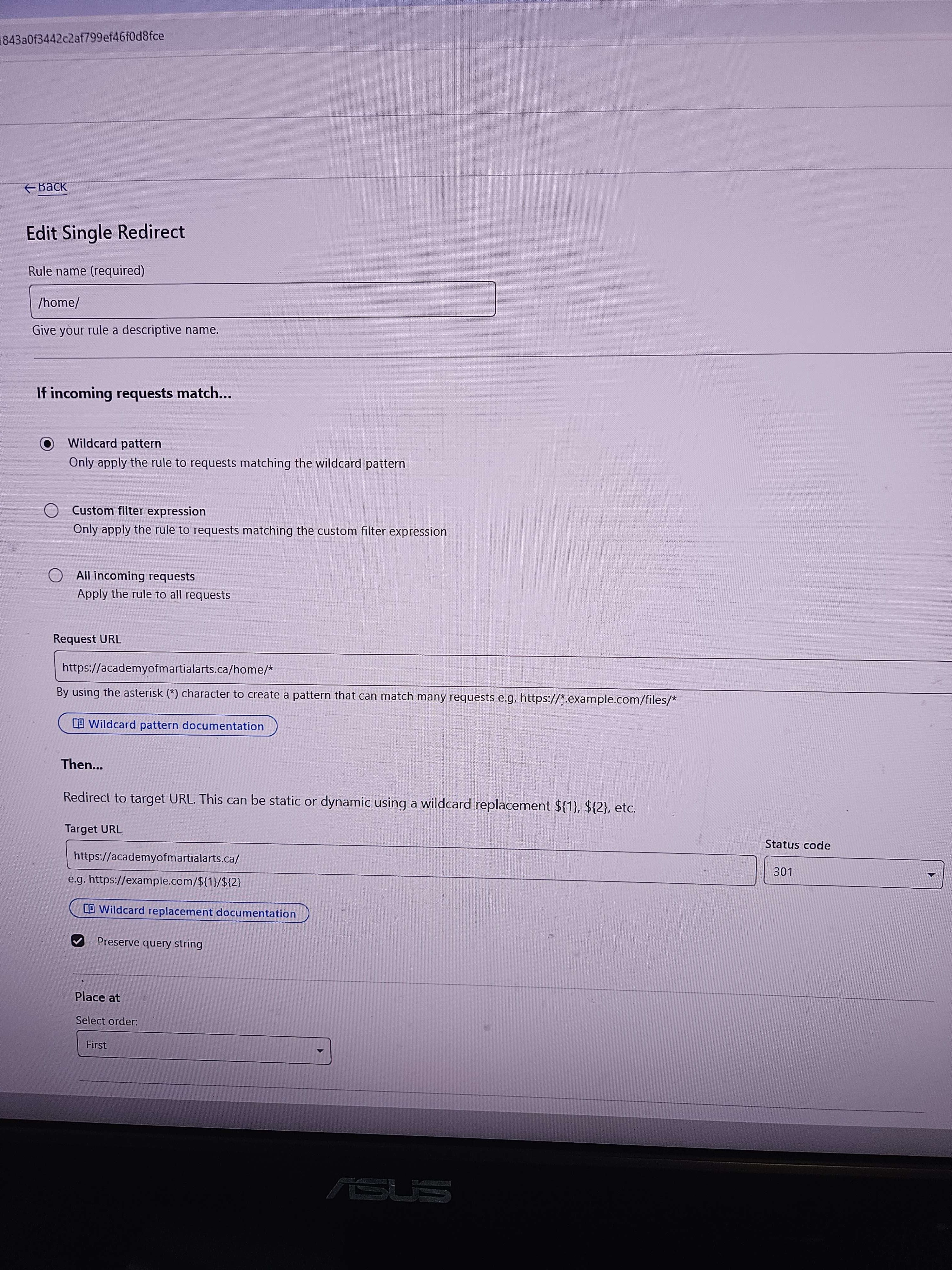Click the Wildcard pattern documentation book icon
This screenshot has height=1270, width=952.
pyautogui.click(x=79, y=724)
